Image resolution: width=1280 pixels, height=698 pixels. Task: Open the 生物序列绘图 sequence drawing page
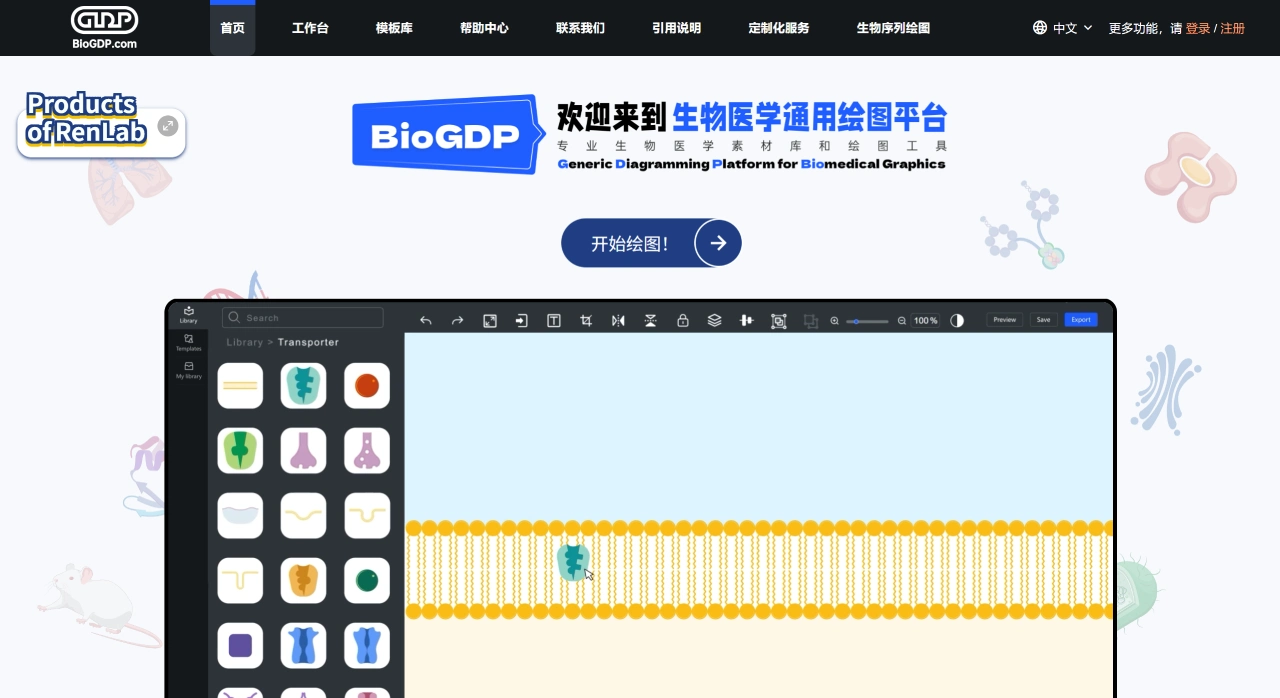point(893,28)
